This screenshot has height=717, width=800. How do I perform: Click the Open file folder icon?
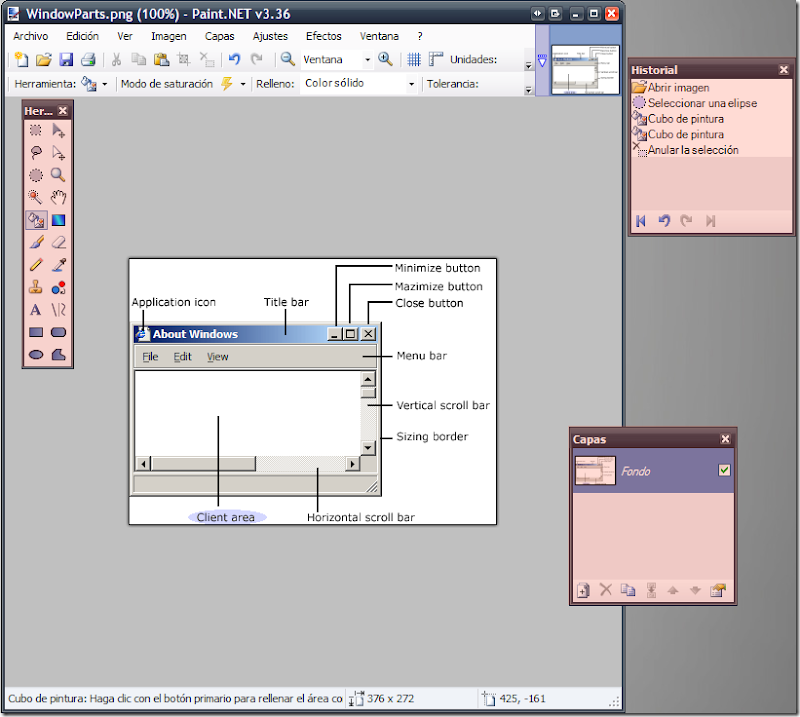(x=43, y=60)
